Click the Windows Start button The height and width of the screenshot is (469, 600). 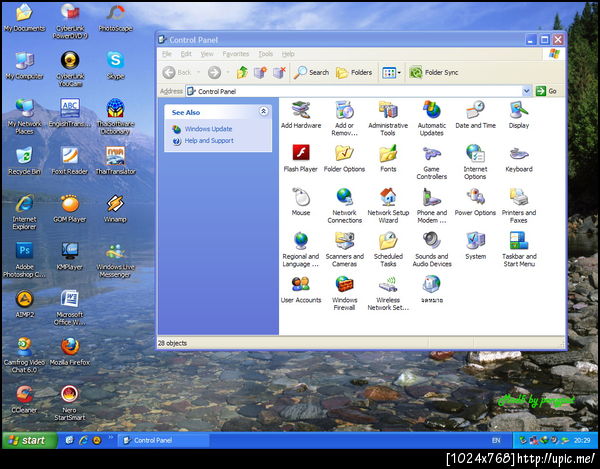click(x=29, y=440)
